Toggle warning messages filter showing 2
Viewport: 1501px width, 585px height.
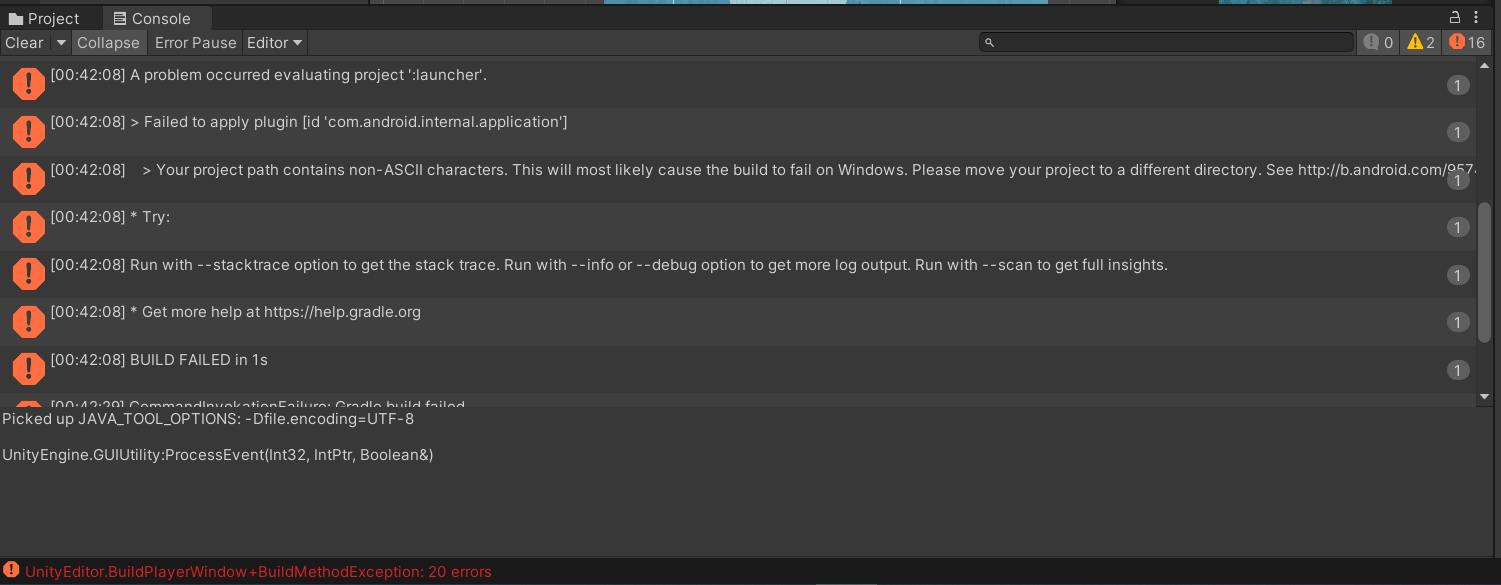[1421, 42]
